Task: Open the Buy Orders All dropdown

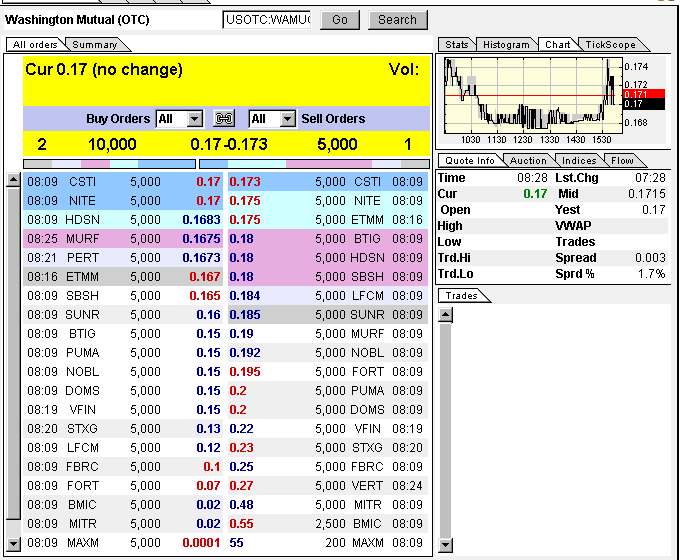Action: pyautogui.click(x=179, y=119)
